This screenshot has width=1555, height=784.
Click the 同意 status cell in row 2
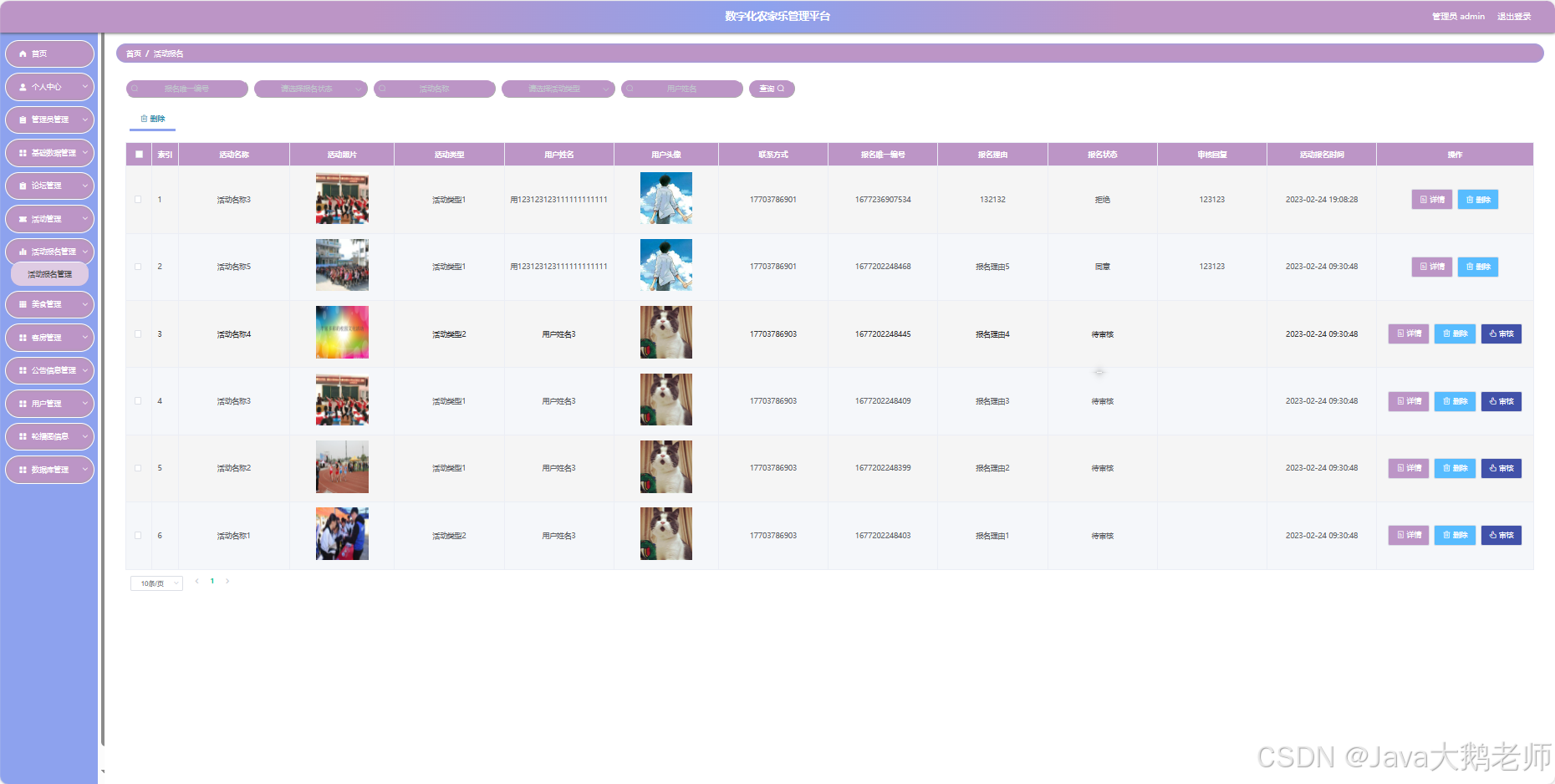click(x=1103, y=267)
